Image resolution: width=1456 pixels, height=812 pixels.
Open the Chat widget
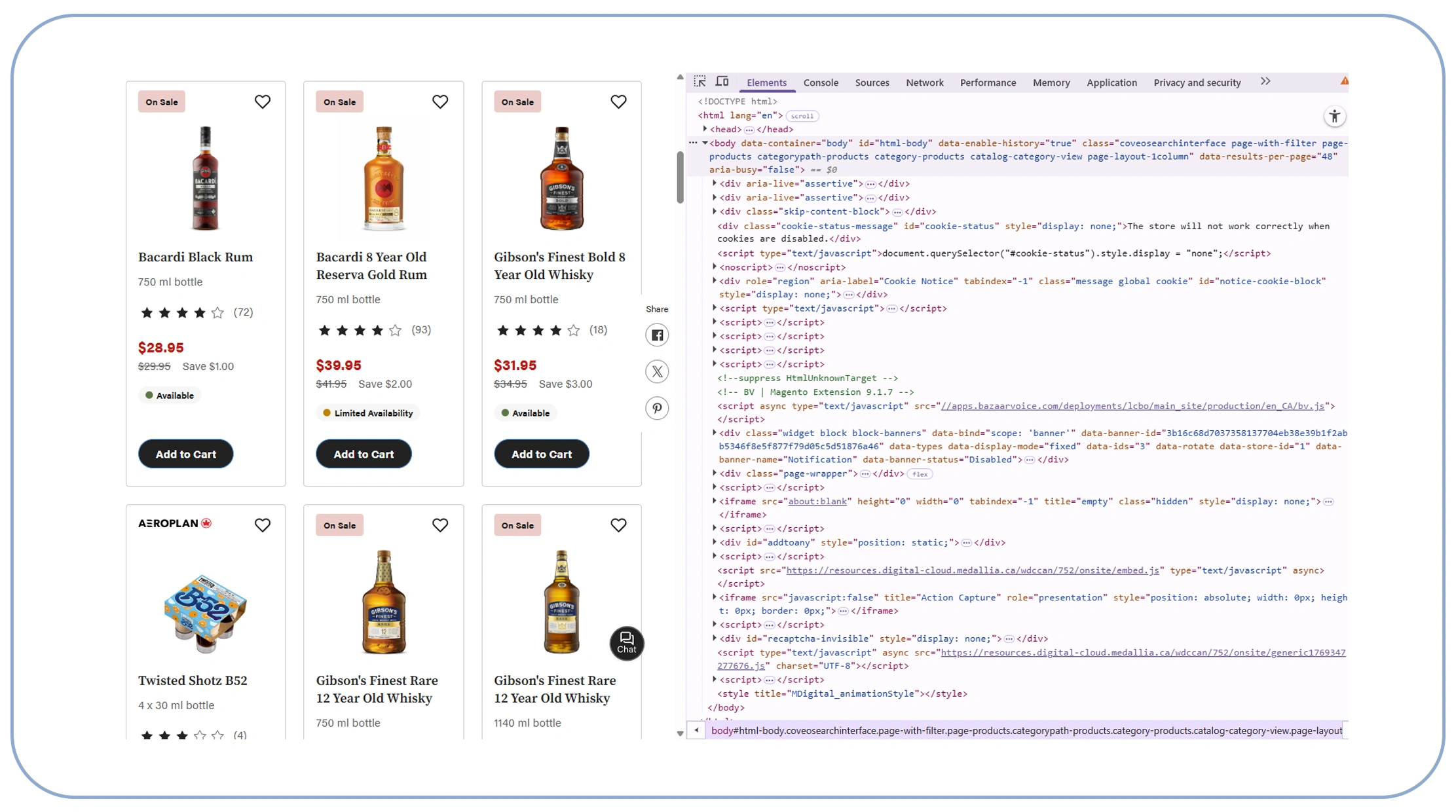click(626, 643)
